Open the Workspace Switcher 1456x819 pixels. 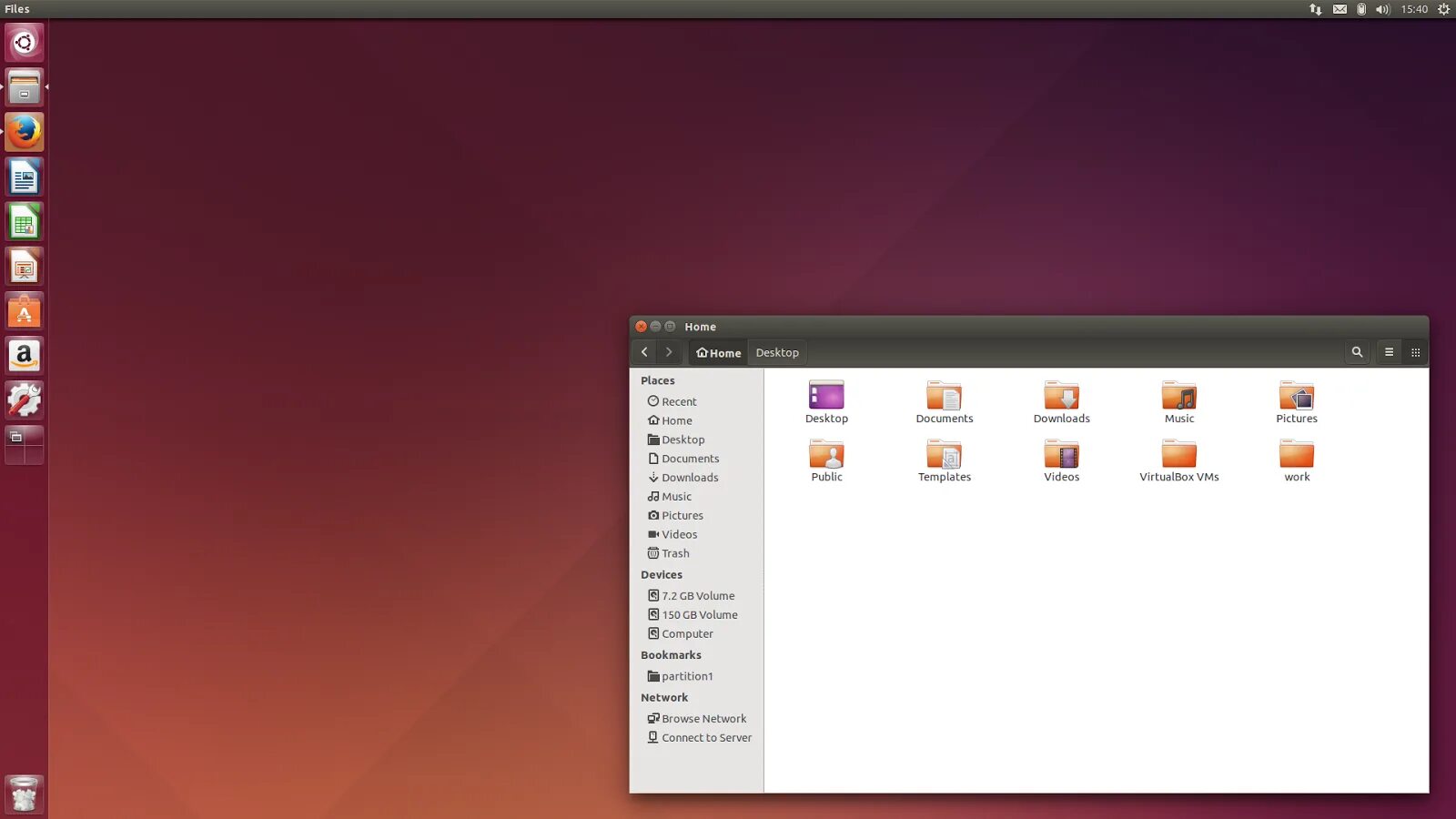tap(25, 444)
